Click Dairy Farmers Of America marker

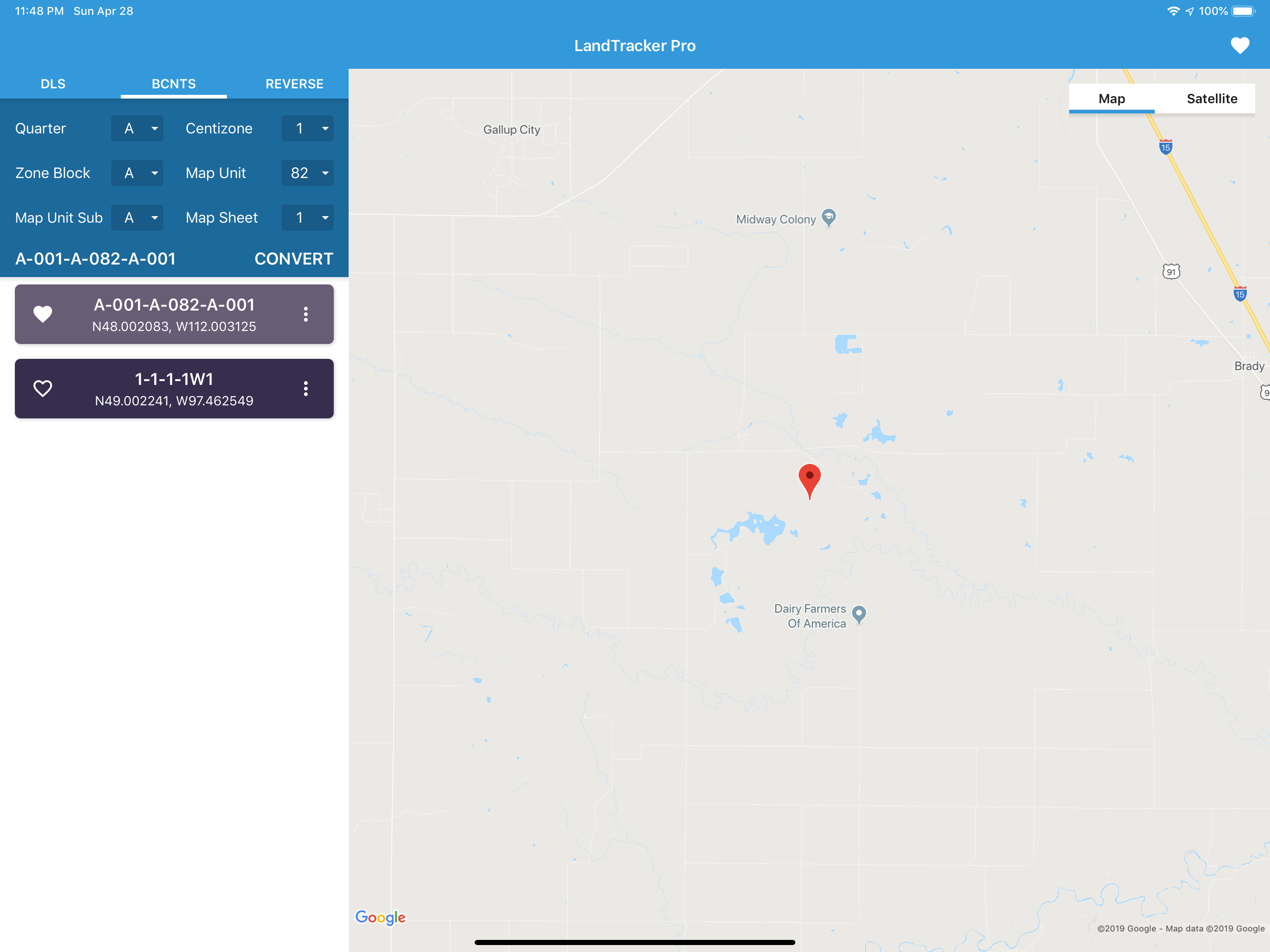tap(858, 614)
